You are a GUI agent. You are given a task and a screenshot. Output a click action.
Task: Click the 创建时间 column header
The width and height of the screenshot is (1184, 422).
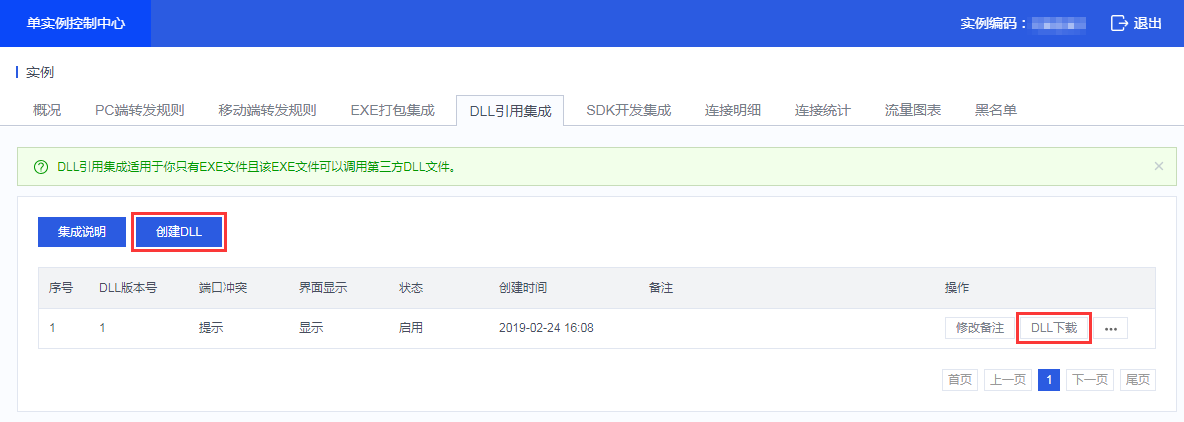pyautogui.click(x=523, y=288)
